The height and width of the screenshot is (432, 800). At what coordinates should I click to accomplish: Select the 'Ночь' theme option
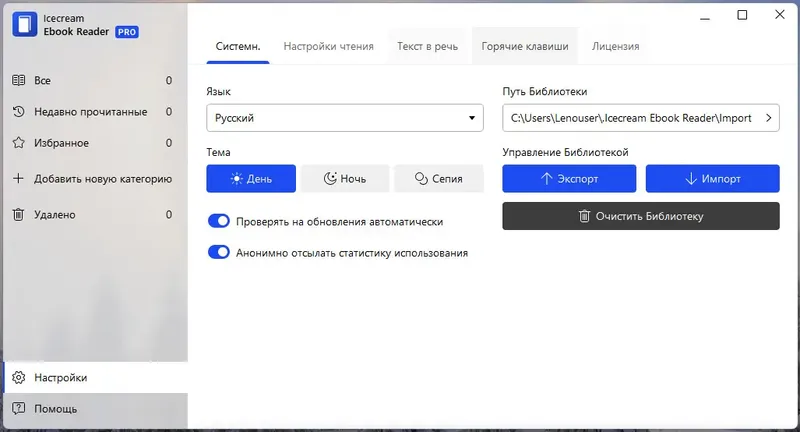[344, 179]
